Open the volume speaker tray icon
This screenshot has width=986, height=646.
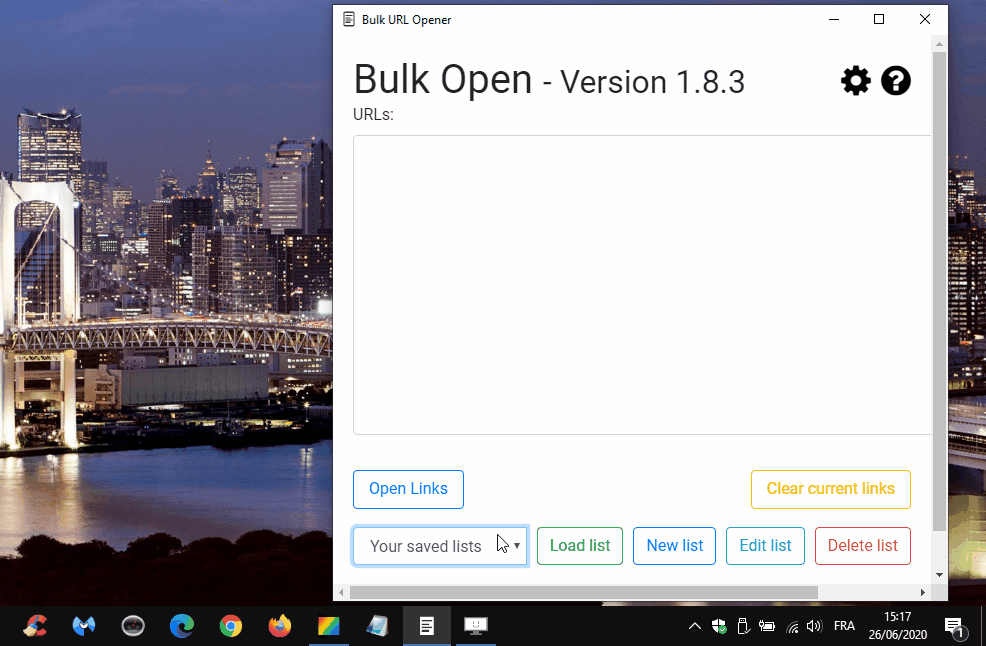tap(814, 626)
